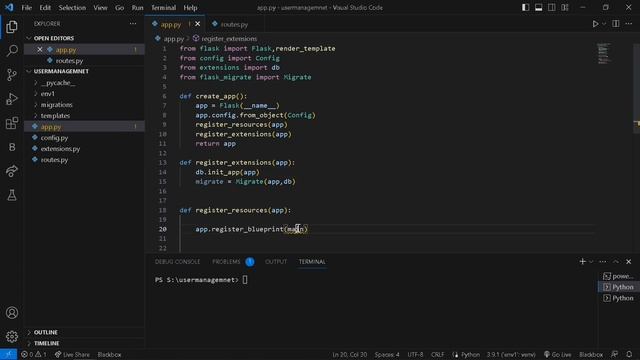Open config.py in file explorer
This screenshot has height=360, width=640.
[x=84, y=138]
